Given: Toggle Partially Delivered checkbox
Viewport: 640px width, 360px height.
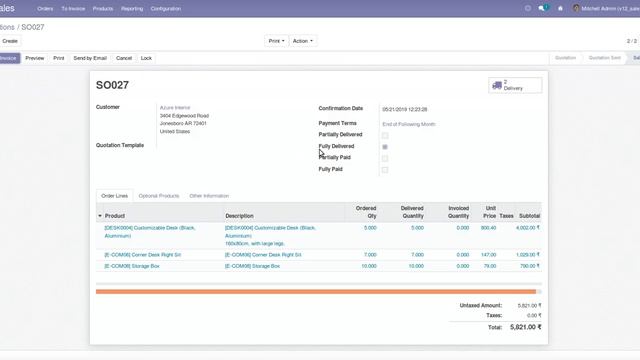Looking at the screenshot, I should point(385,135).
